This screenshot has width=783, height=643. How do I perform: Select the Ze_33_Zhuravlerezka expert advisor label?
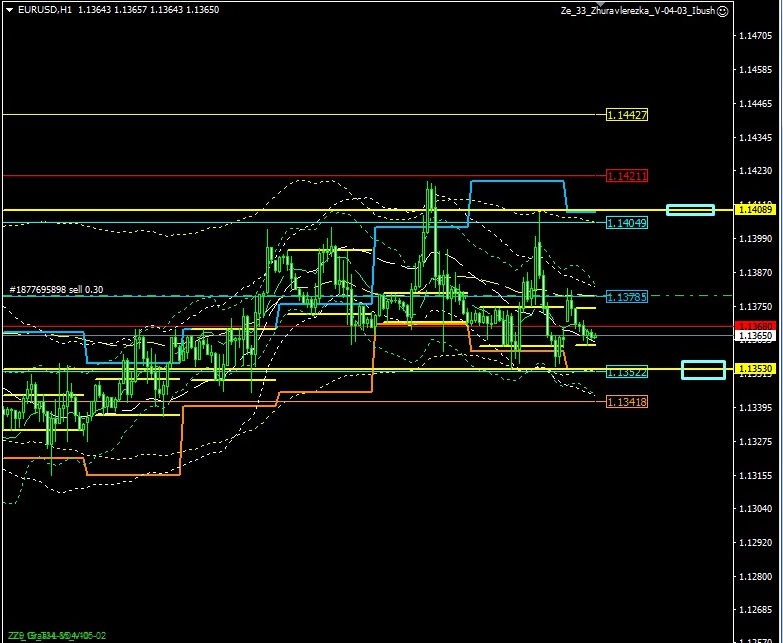click(638, 10)
